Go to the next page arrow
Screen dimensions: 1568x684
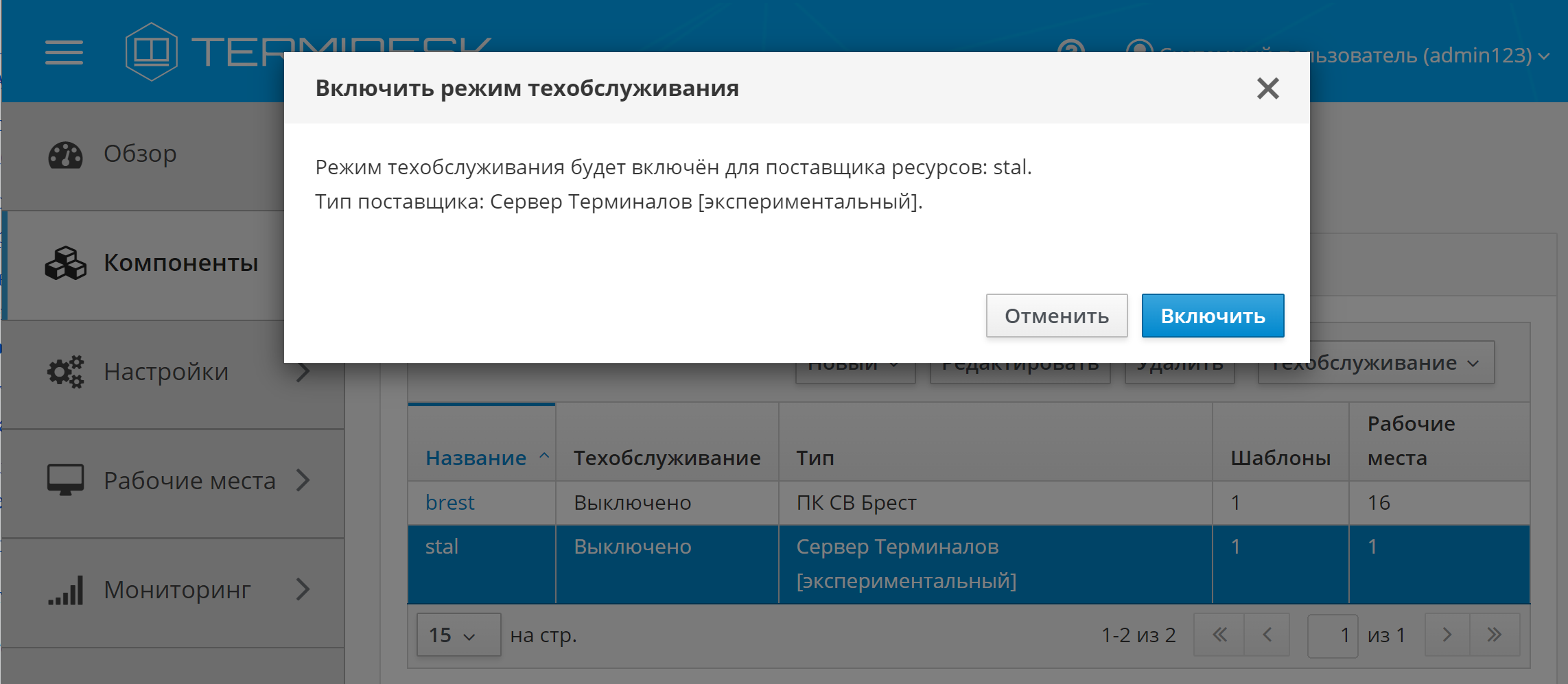[1447, 635]
